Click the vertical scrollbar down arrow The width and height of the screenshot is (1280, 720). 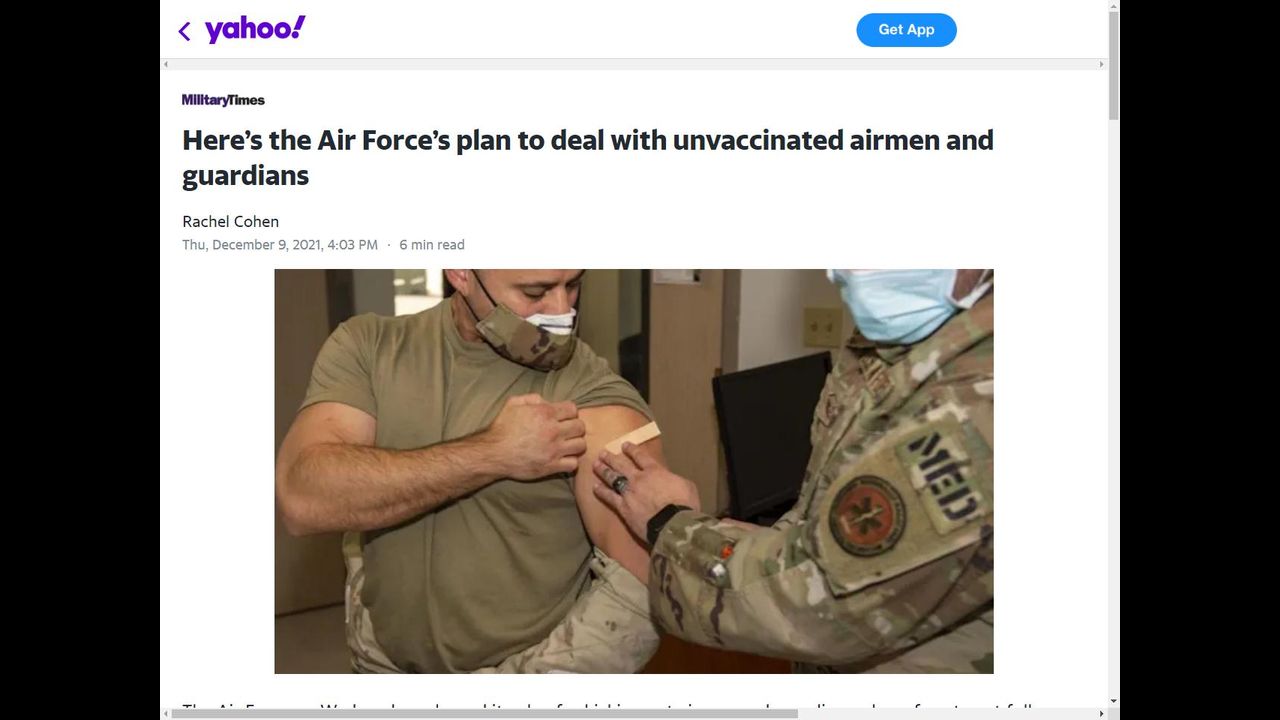(1113, 702)
